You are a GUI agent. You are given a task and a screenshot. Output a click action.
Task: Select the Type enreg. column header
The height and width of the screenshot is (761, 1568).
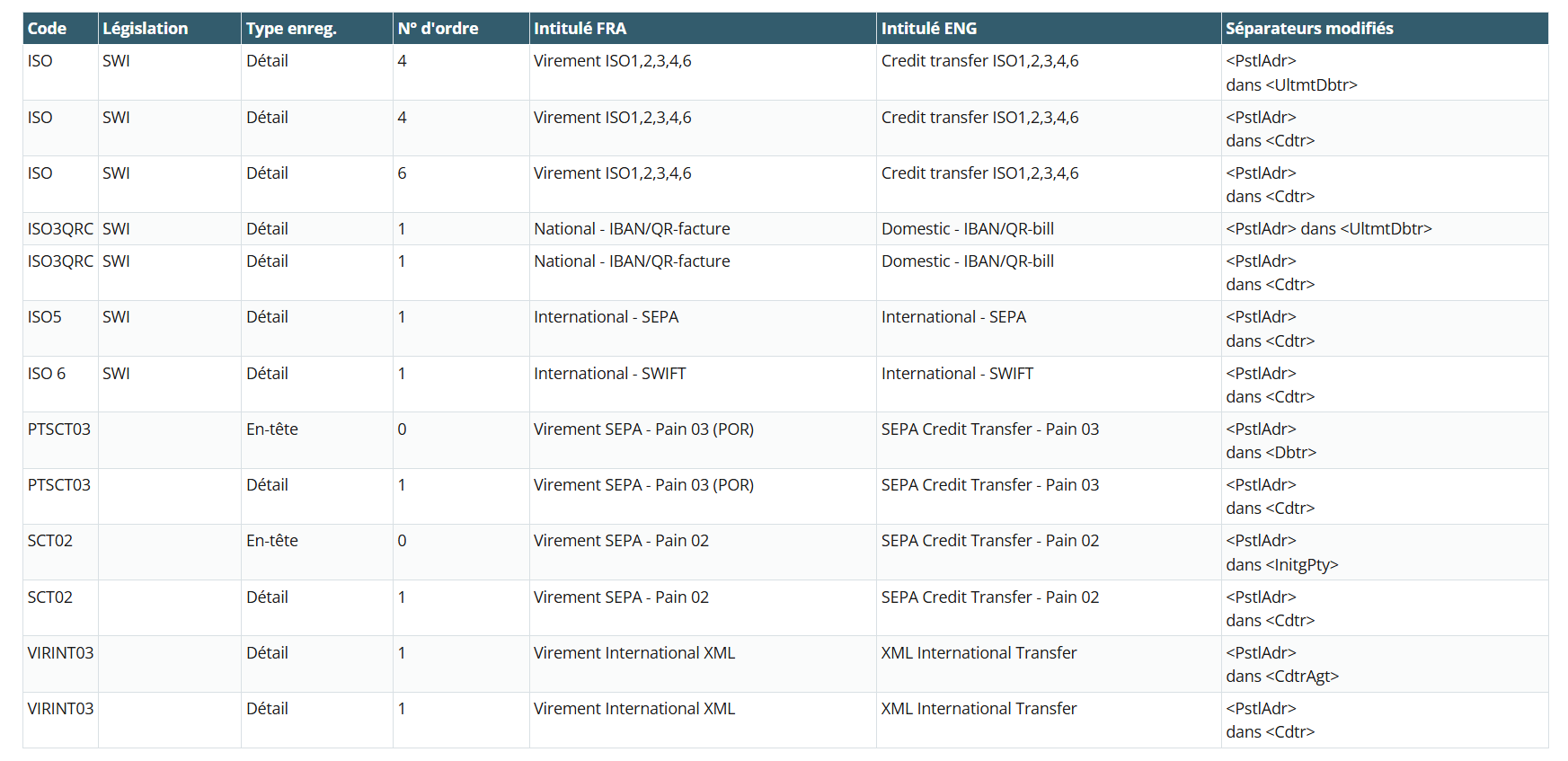click(291, 29)
